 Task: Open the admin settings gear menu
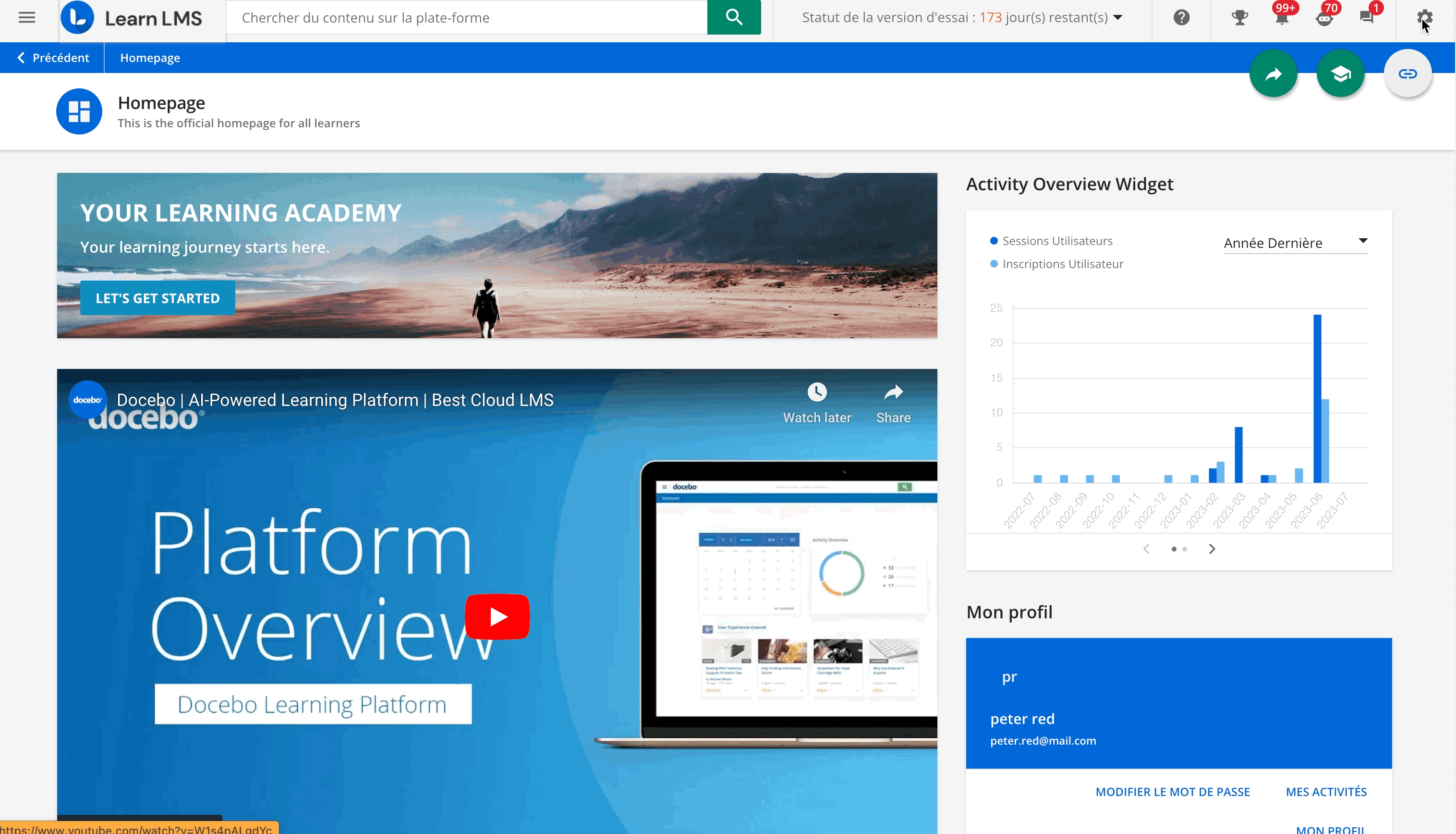1425,17
